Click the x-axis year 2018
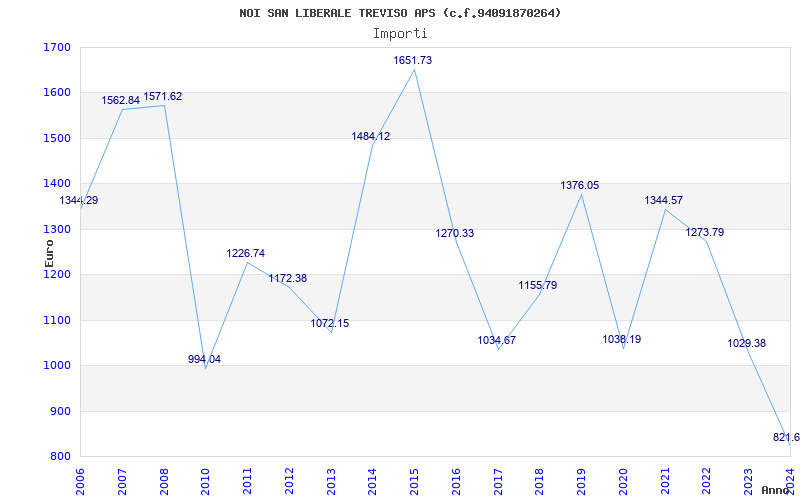 [x=540, y=482]
